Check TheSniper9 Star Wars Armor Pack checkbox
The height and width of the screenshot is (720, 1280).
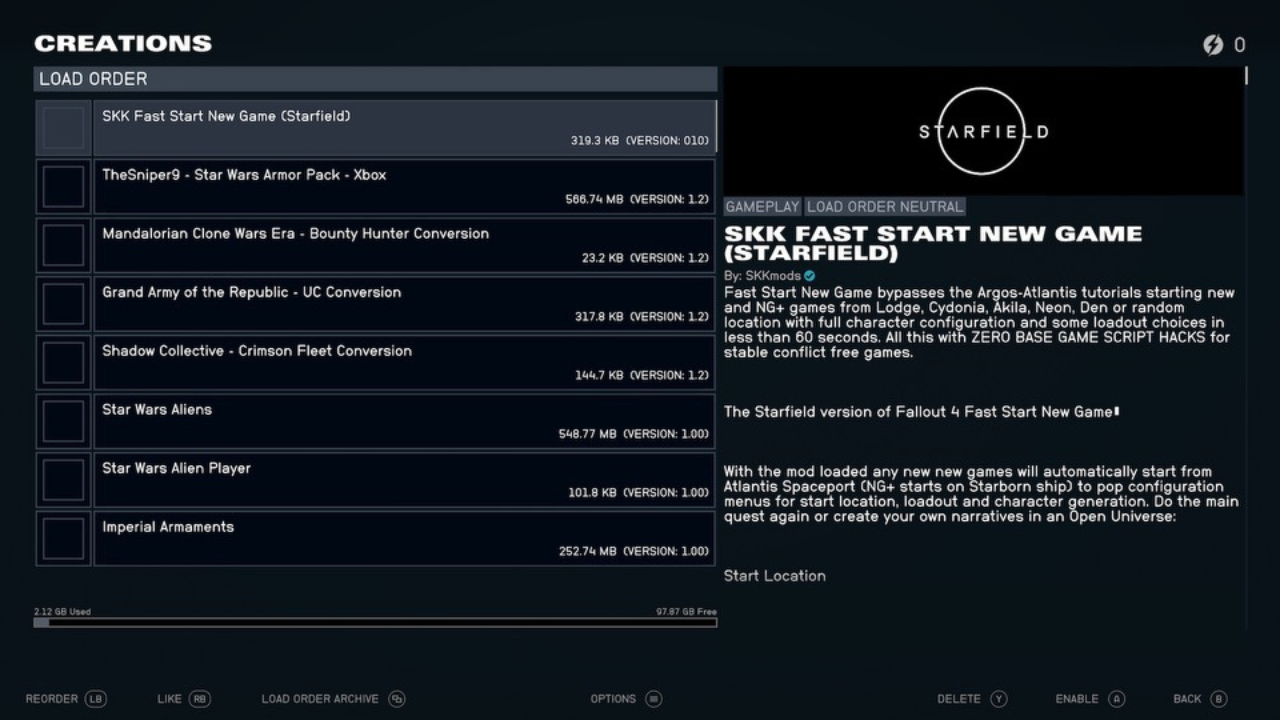[63, 186]
